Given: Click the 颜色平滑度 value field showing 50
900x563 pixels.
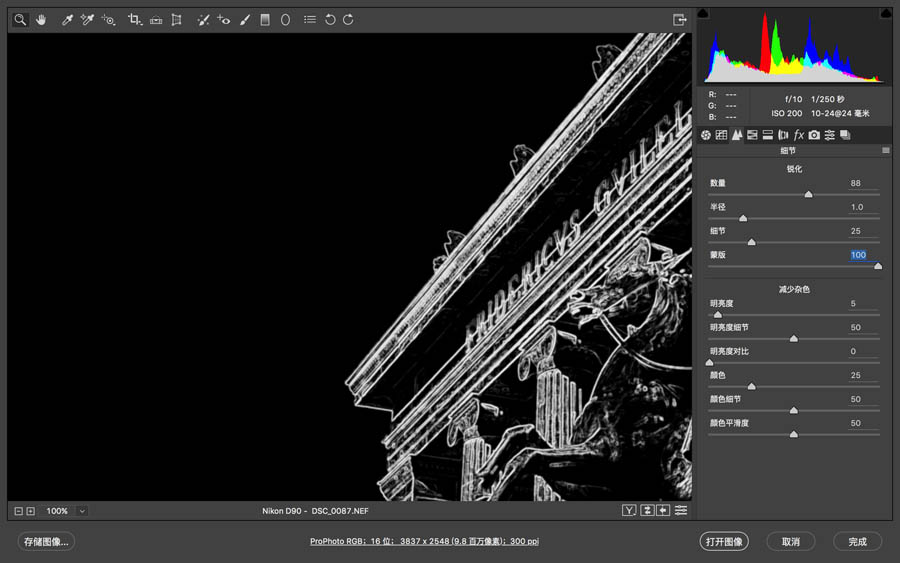Looking at the screenshot, I should coord(863,423).
